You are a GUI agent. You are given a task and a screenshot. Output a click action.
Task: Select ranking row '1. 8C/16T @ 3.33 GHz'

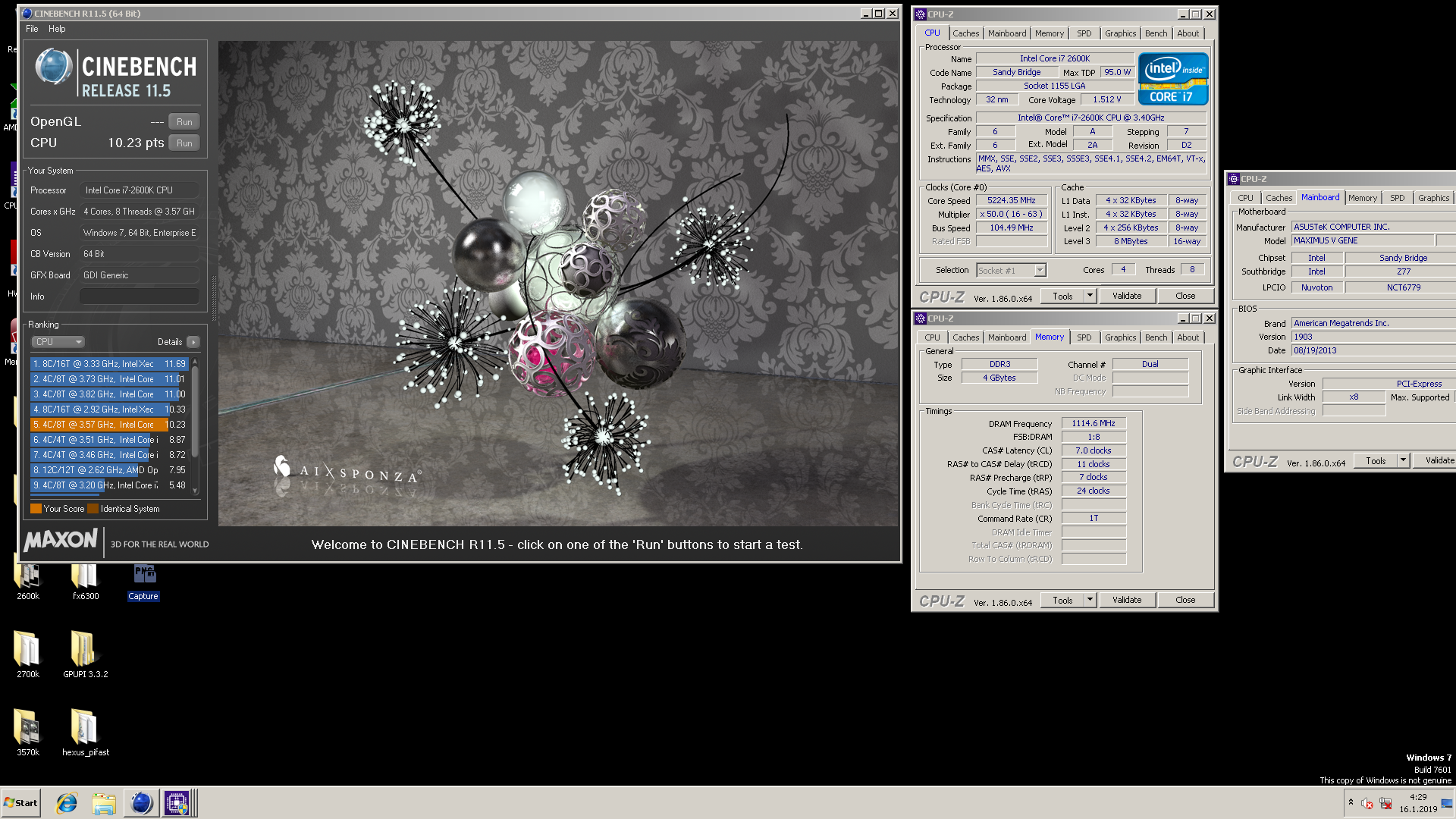tap(109, 364)
